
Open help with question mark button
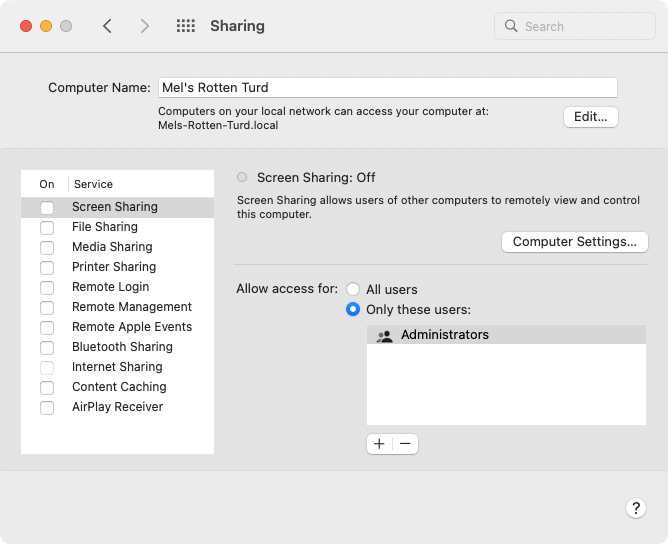[x=636, y=508]
